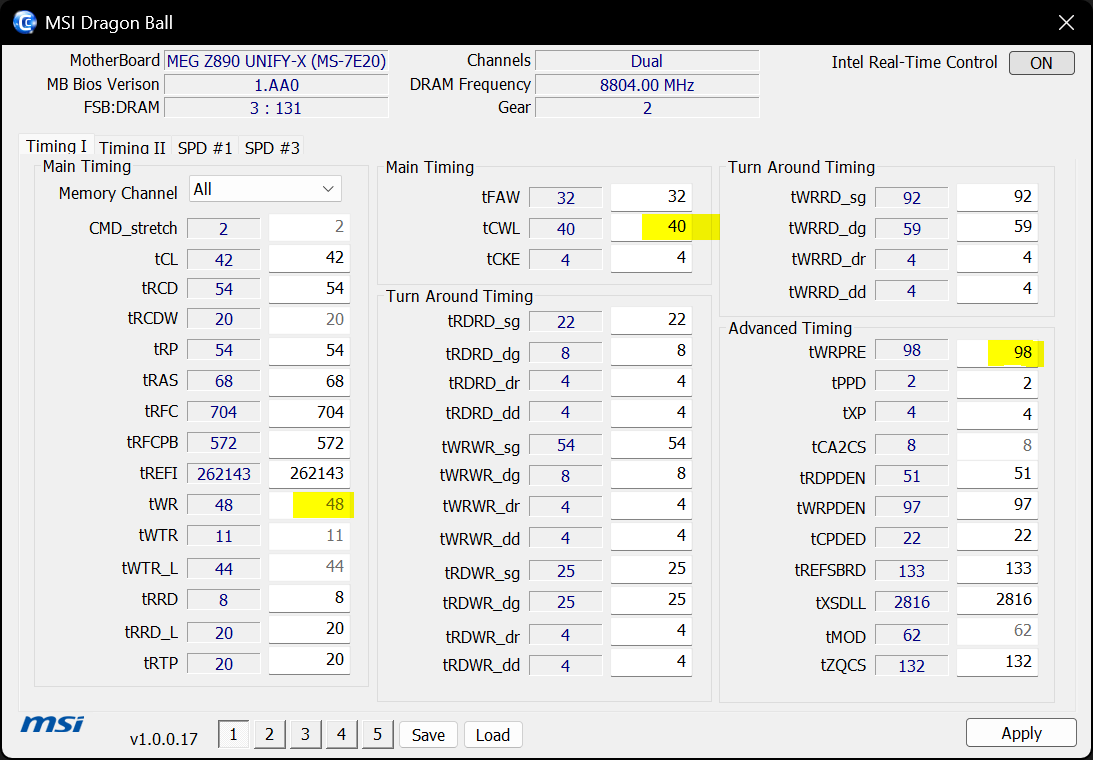This screenshot has height=760, width=1093.
Task: Click the Save button
Action: click(x=428, y=735)
